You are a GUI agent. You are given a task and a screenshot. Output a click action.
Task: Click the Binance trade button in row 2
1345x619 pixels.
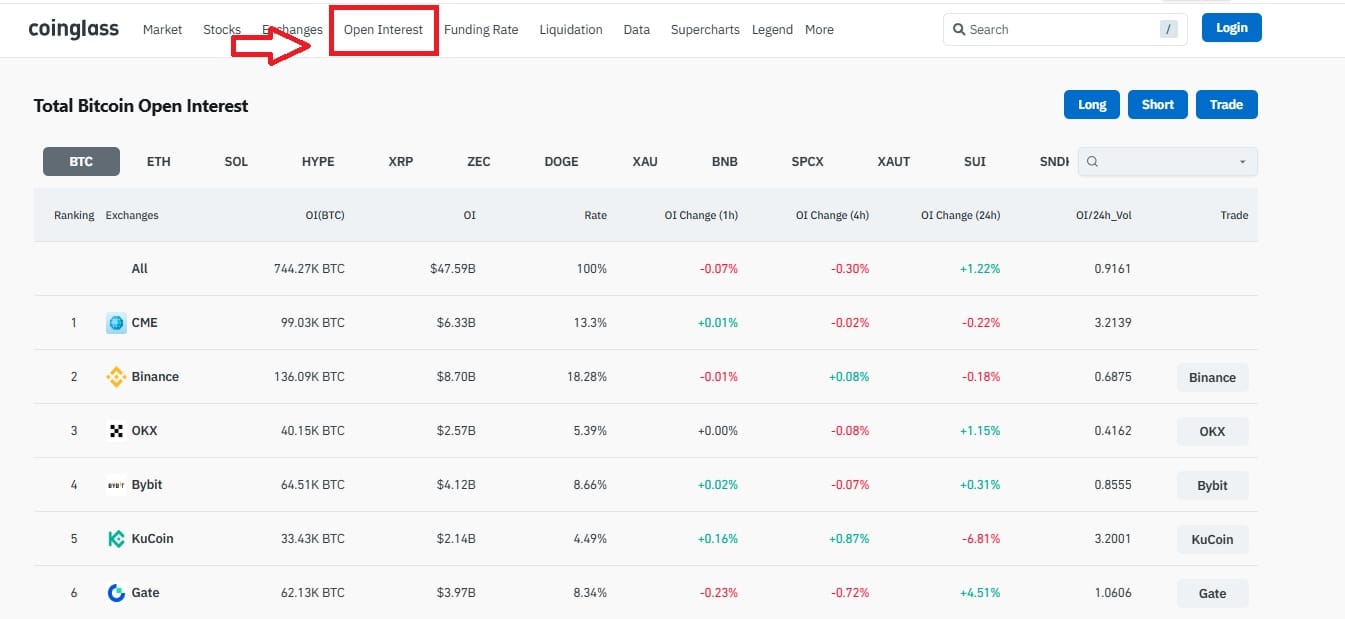(x=1212, y=378)
